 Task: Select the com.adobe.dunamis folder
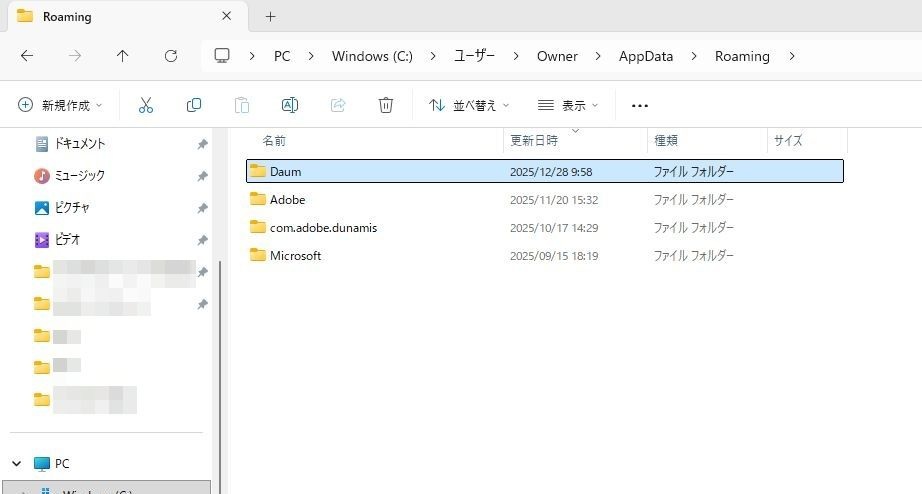pos(323,228)
